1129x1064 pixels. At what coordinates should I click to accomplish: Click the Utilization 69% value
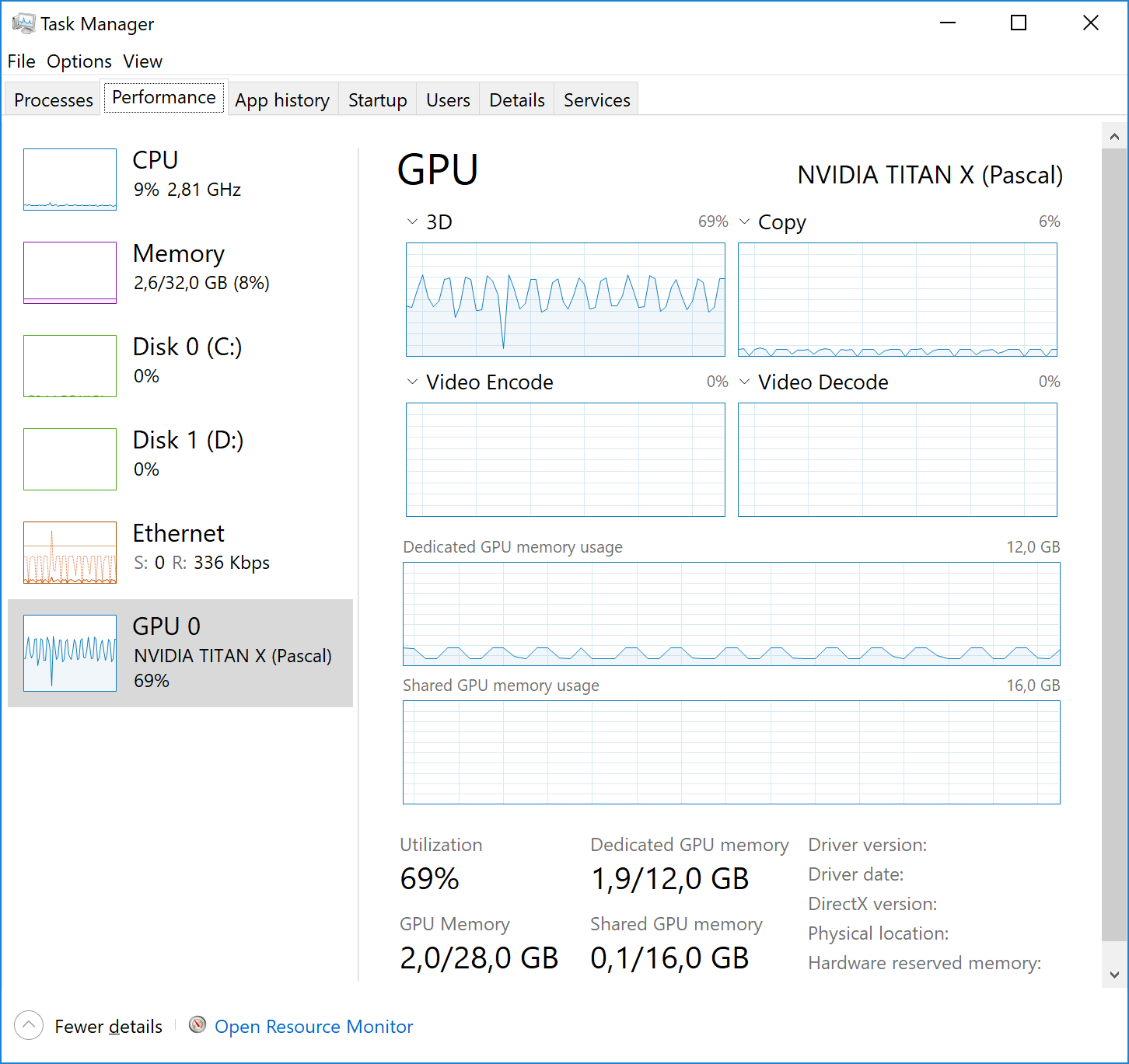pyautogui.click(x=429, y=879)
